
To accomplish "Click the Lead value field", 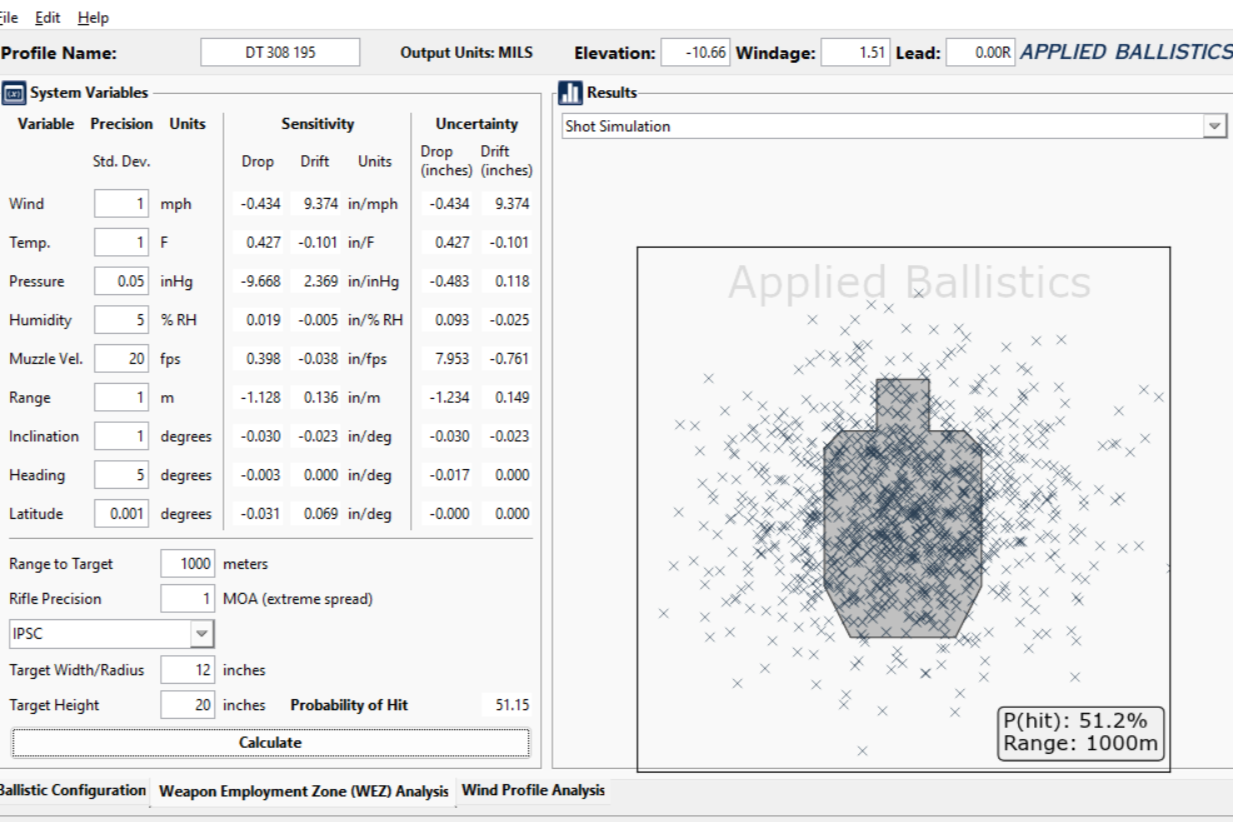I will tap(981, 53).
